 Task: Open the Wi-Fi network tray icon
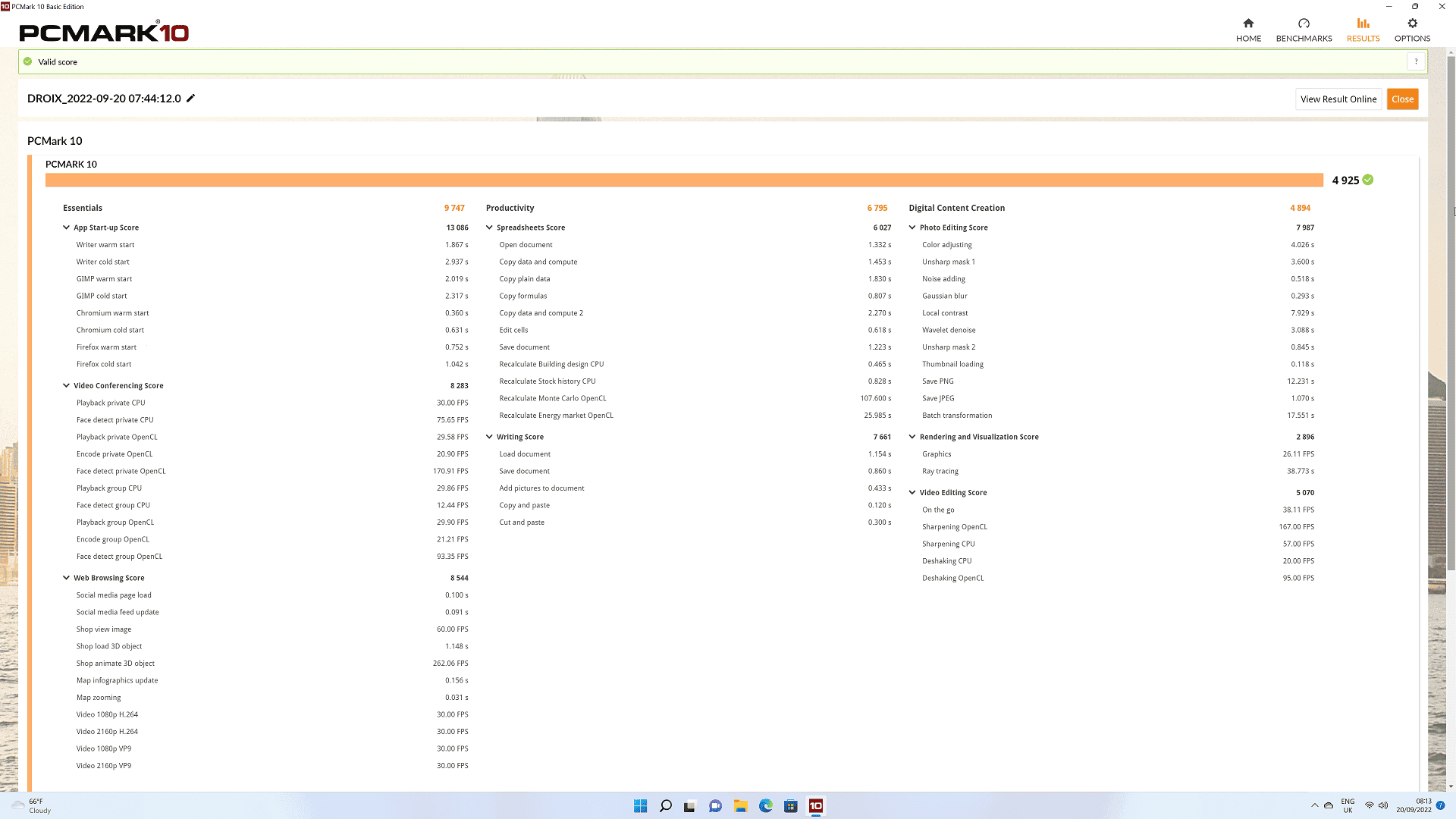1369,805
